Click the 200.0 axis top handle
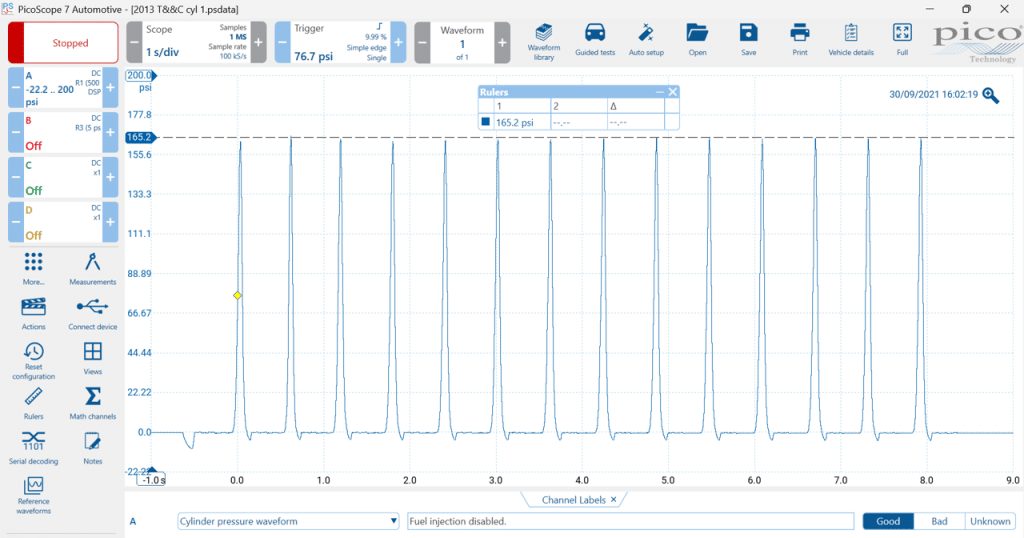The image size is (1024, 538). (x=140, y=75)
